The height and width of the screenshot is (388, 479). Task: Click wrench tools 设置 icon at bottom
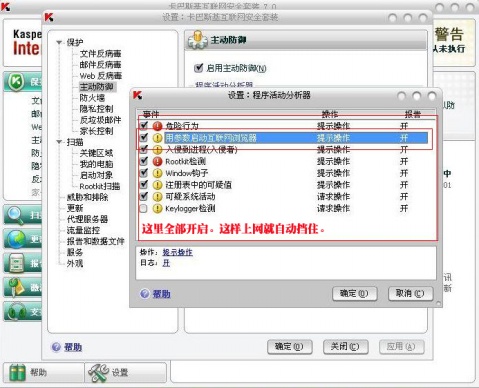(98, 372)
